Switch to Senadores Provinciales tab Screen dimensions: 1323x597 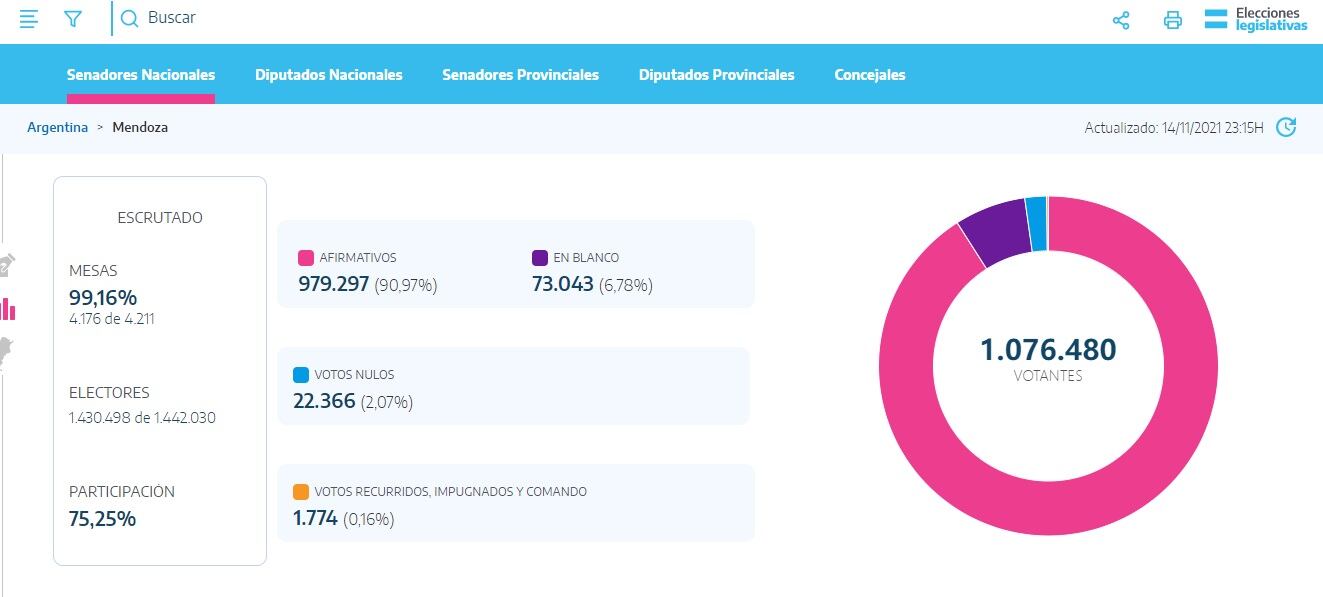[x=520, y=75]
